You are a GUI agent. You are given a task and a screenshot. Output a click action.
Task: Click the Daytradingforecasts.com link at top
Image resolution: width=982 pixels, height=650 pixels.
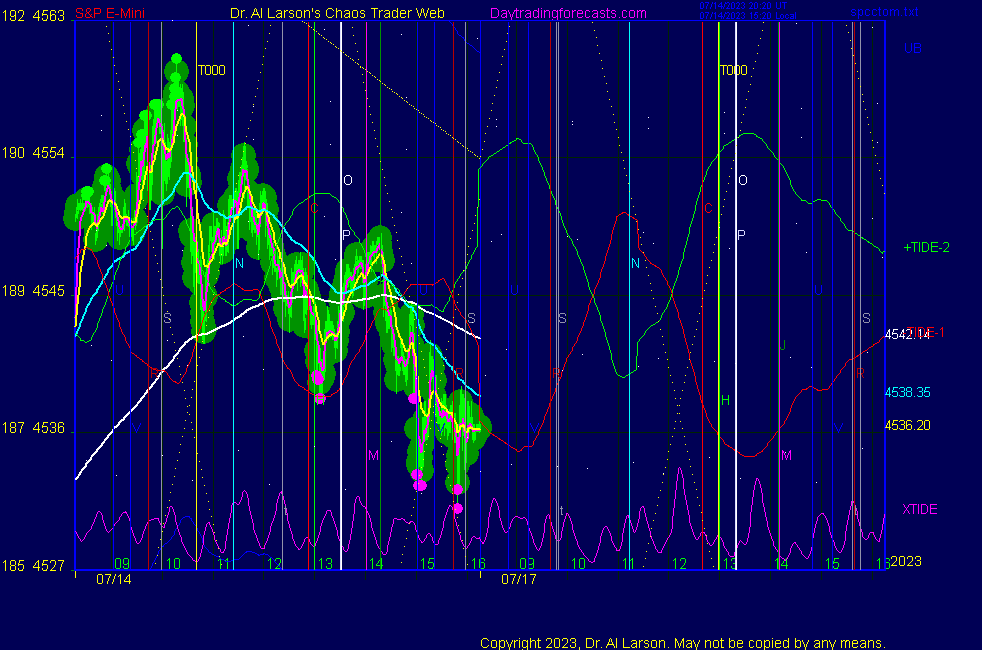567,13
